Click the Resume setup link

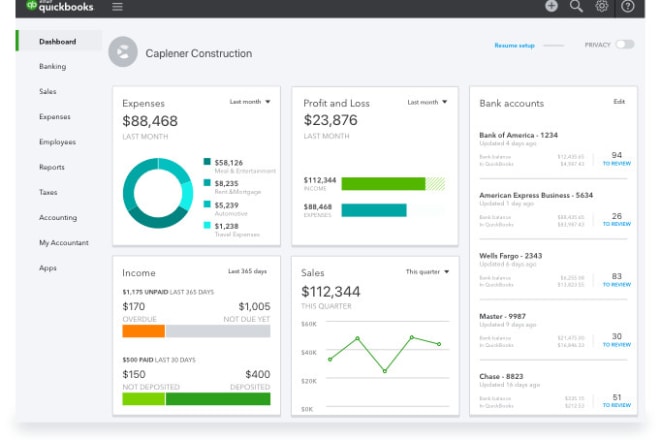pos(514,45)
